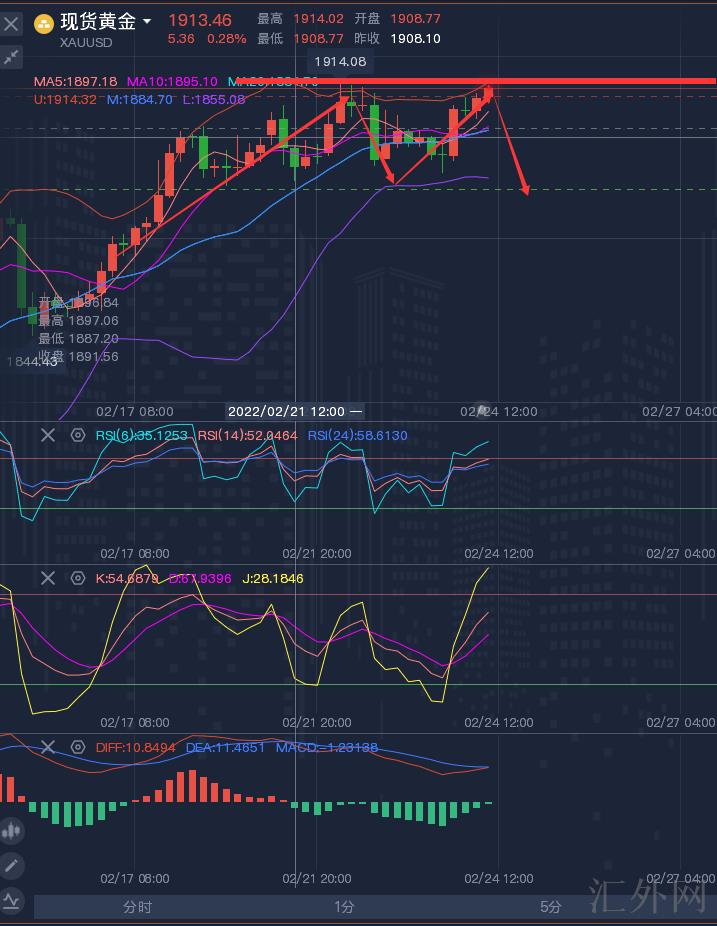
Task: Open the indicators line-chart icon
Action: coord(11,900)
